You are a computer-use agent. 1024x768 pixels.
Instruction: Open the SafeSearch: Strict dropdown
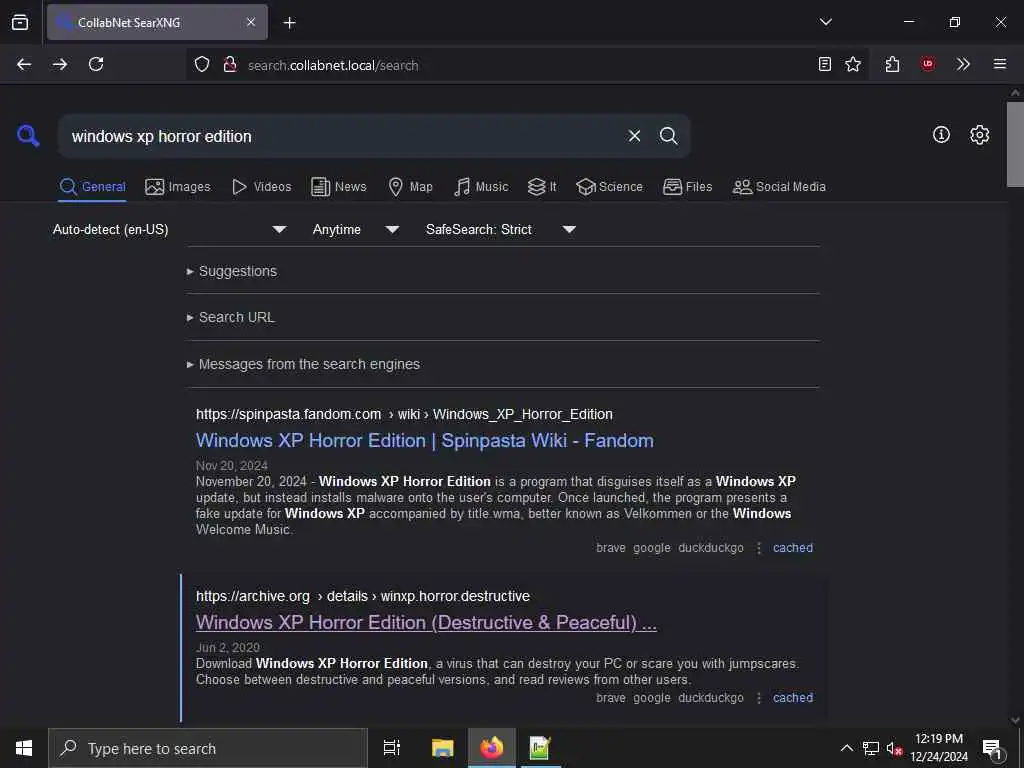500,229
